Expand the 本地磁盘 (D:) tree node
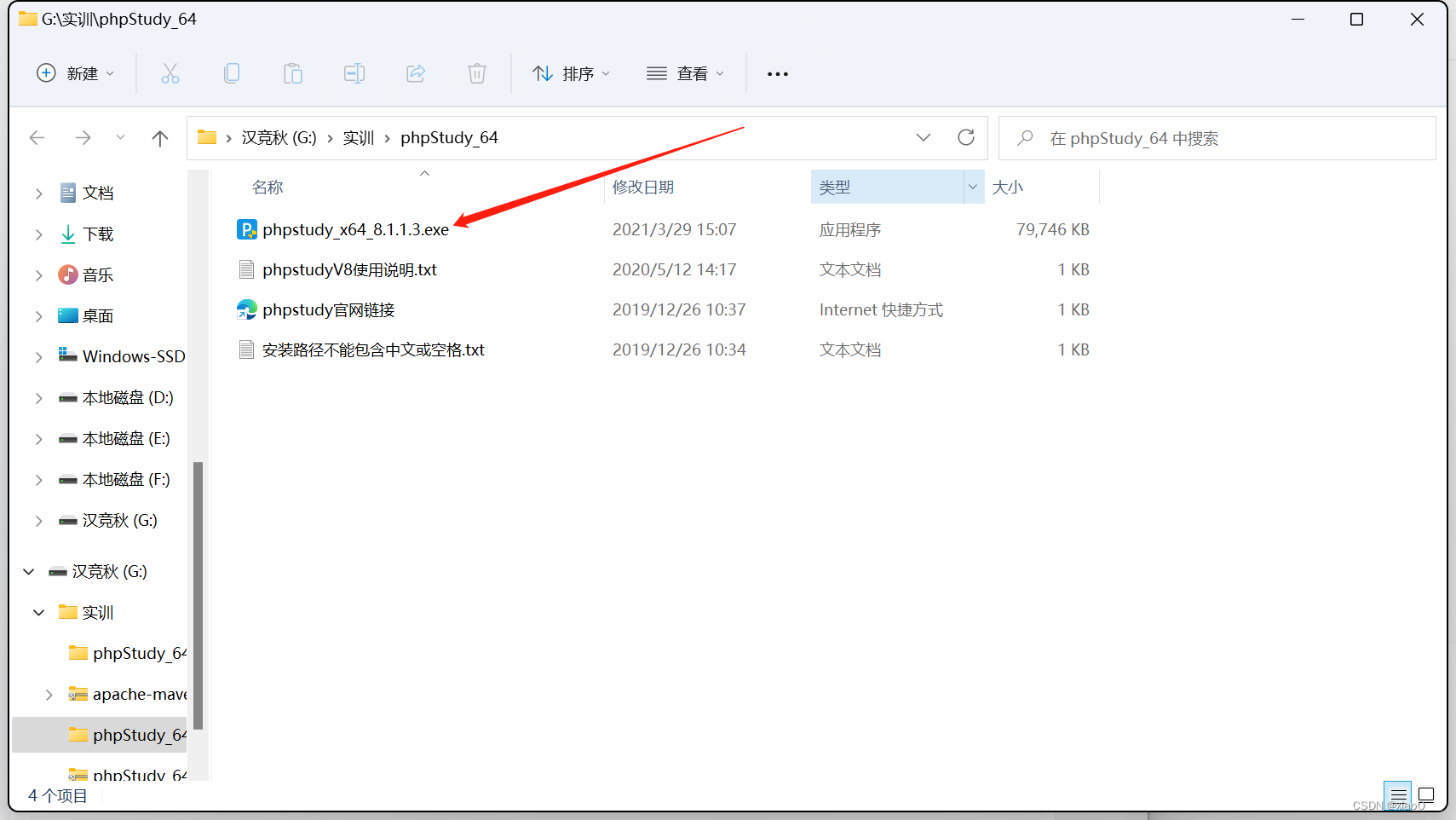Screen dimensions: 1456x820 click(38, 398)
